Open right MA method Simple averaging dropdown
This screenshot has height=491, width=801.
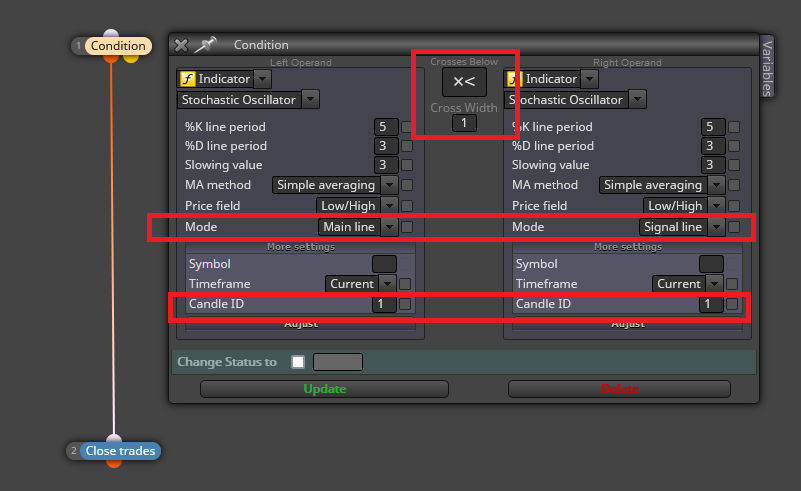point(716,185)
